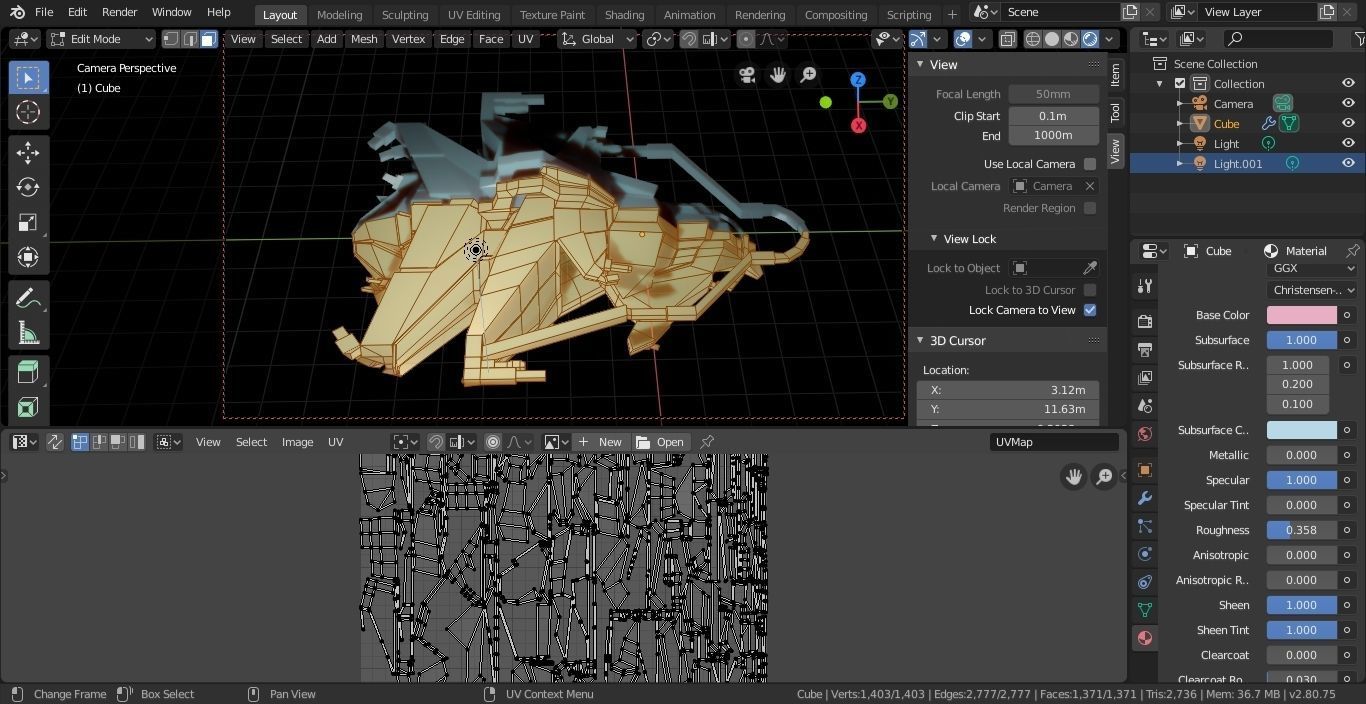This screenshot has width=1366, height=704.
Task: Open the Global transform orientation dropdown
Action: (598, 39)
